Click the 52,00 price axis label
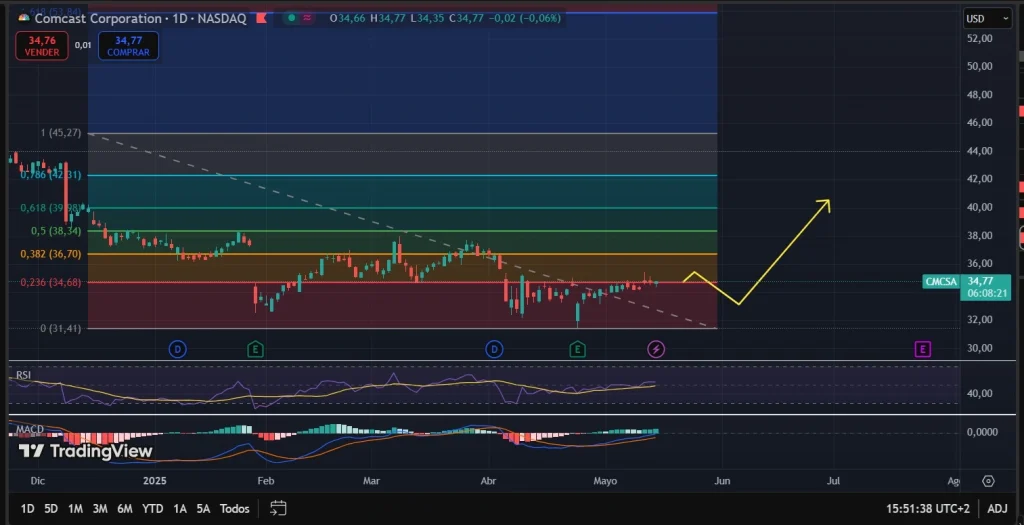1024x525 pixels. [980, 38]
